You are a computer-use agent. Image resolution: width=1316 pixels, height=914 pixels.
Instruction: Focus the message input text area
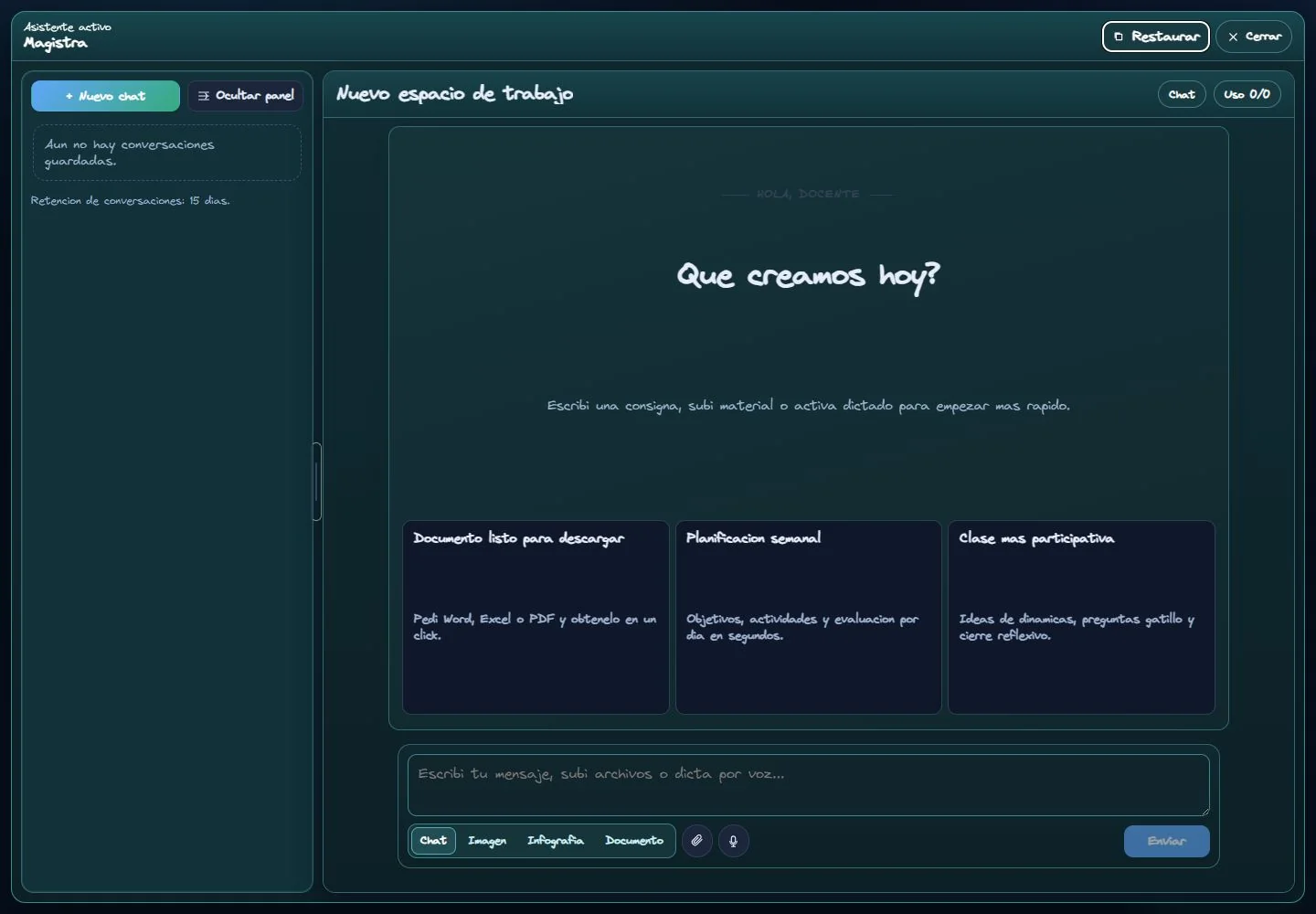(809, 785)
